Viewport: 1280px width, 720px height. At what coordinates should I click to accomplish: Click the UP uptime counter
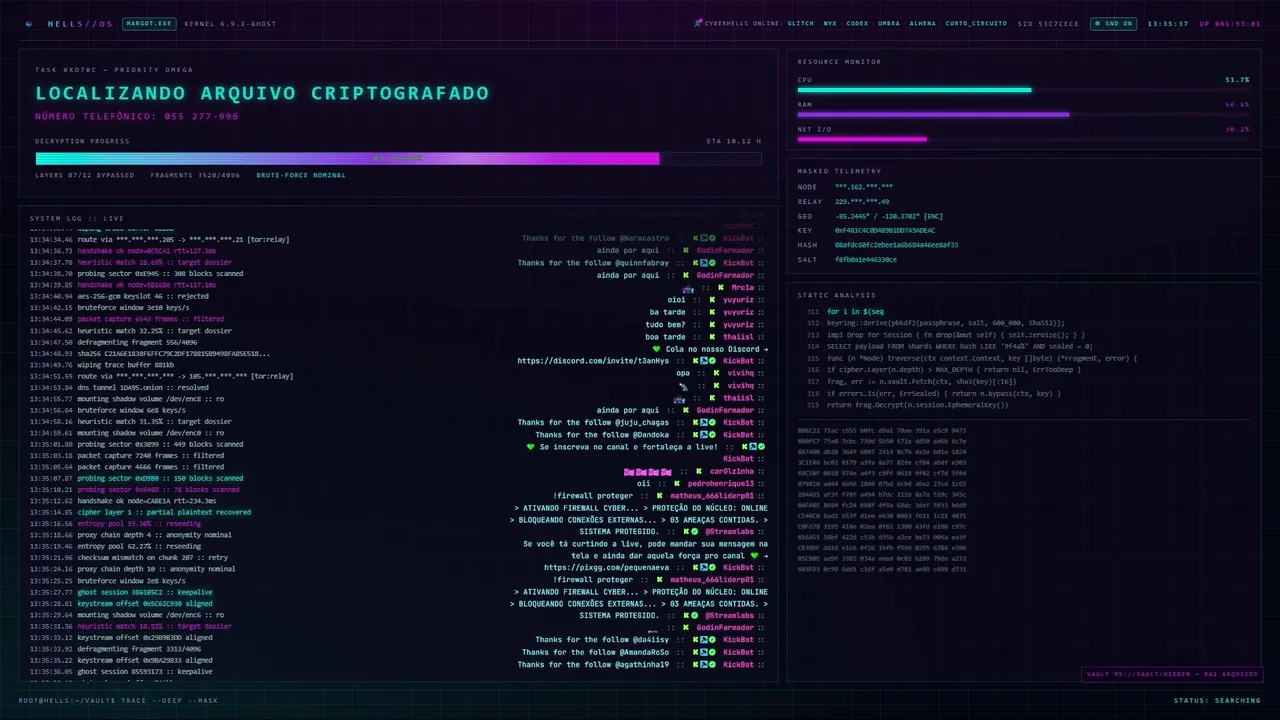1230,23
